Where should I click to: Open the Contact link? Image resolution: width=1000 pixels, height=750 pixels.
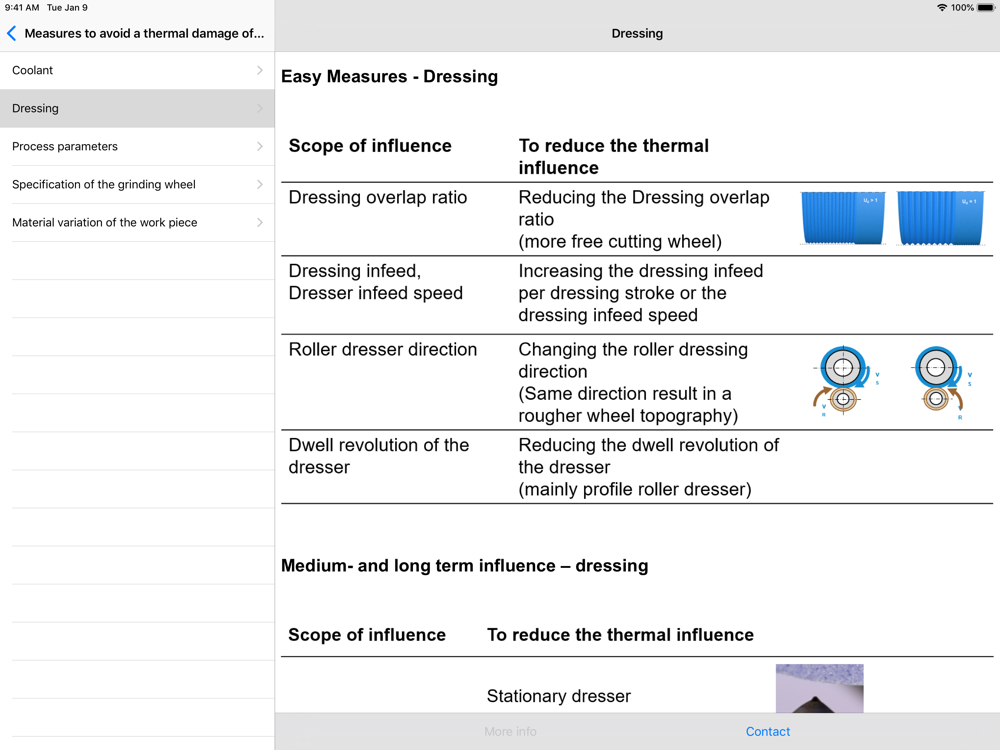tap(768, 732)
